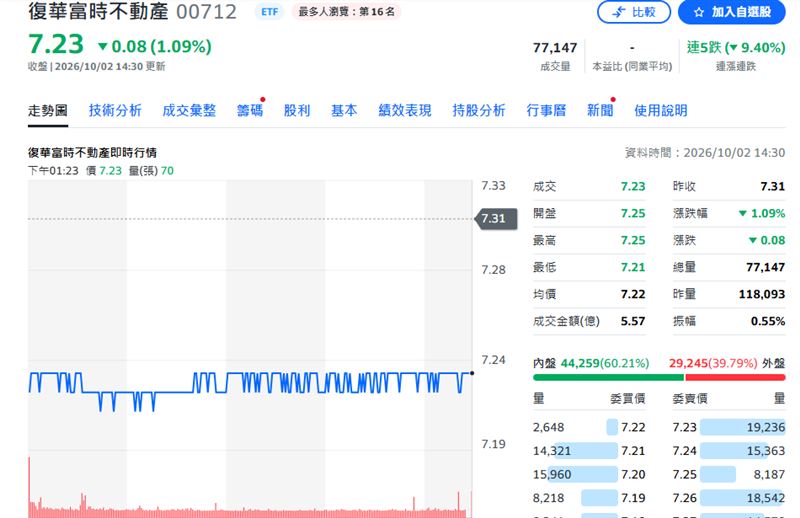Click the 最多人瀏覽：第16名 badge
This screenshot has width=800, height=518.
346,12
